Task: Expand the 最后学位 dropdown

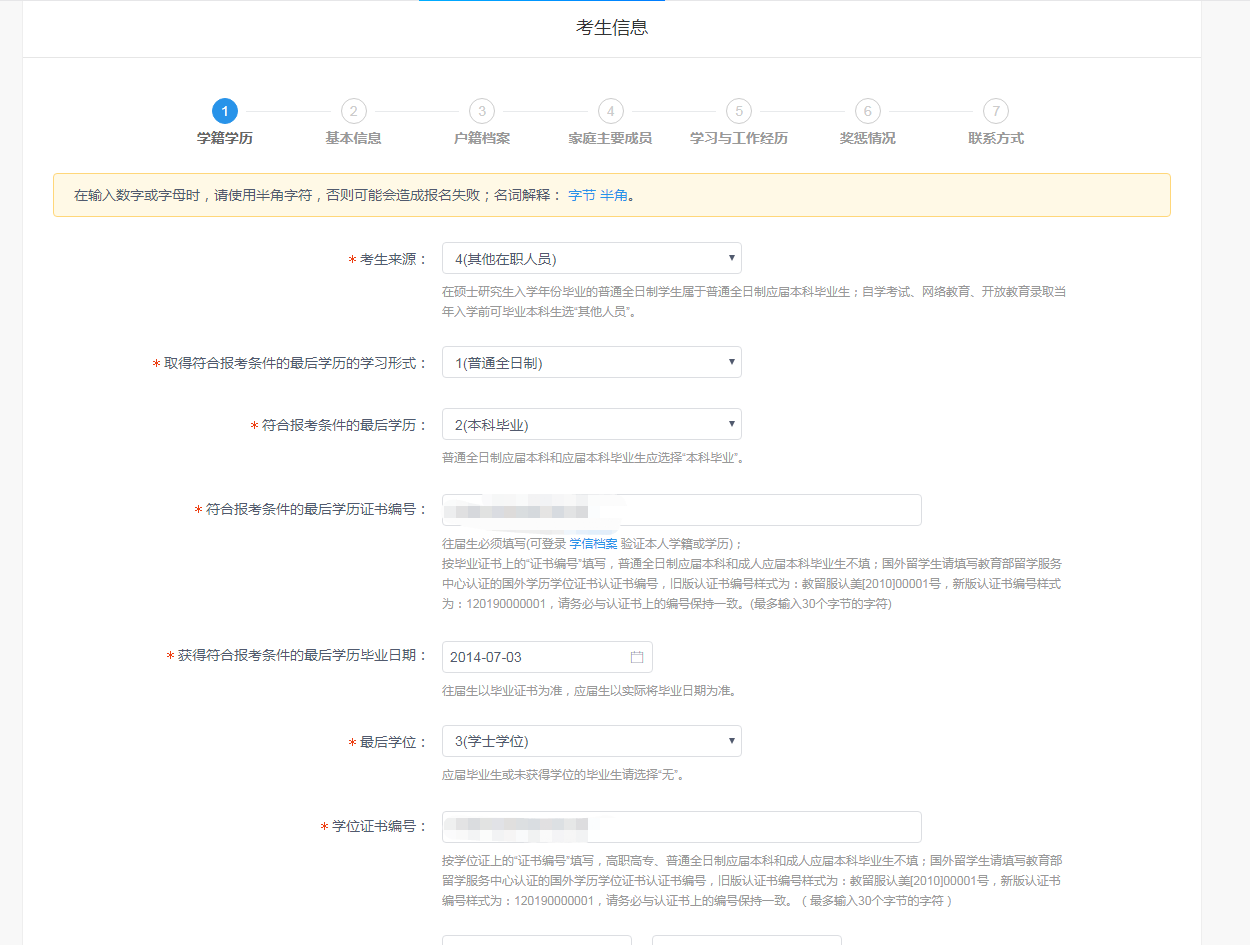Action: pyautogui.click(x=591, y=740)
